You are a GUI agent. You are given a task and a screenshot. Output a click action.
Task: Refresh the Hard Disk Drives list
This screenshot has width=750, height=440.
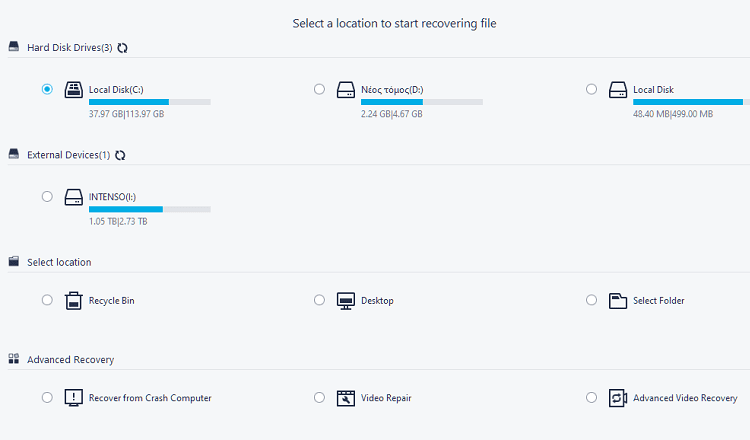(122, 48)
